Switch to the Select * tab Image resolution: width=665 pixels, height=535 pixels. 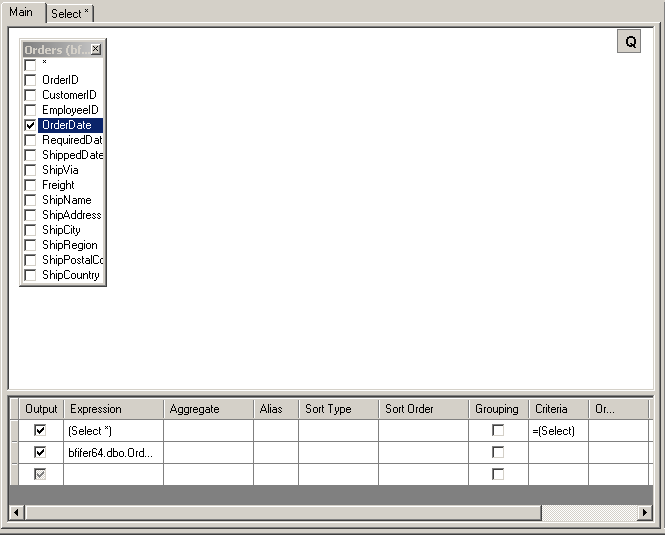(x=70, y=13)
